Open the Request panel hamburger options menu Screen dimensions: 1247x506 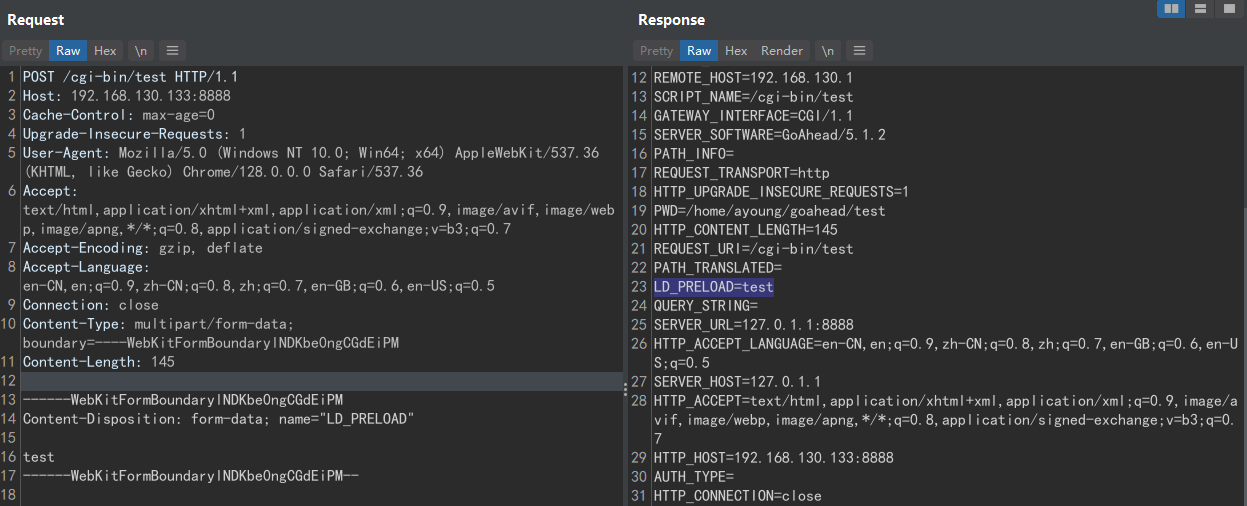[x=172, y=50]
